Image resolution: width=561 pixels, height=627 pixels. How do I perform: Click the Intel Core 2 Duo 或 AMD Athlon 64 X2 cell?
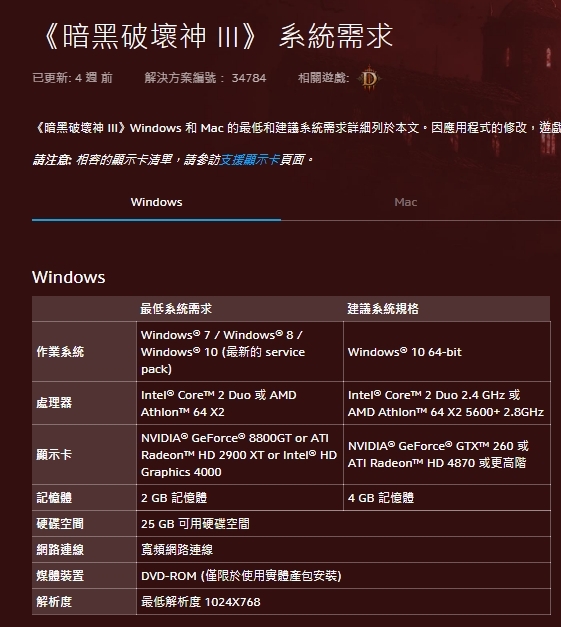(240, 403)
